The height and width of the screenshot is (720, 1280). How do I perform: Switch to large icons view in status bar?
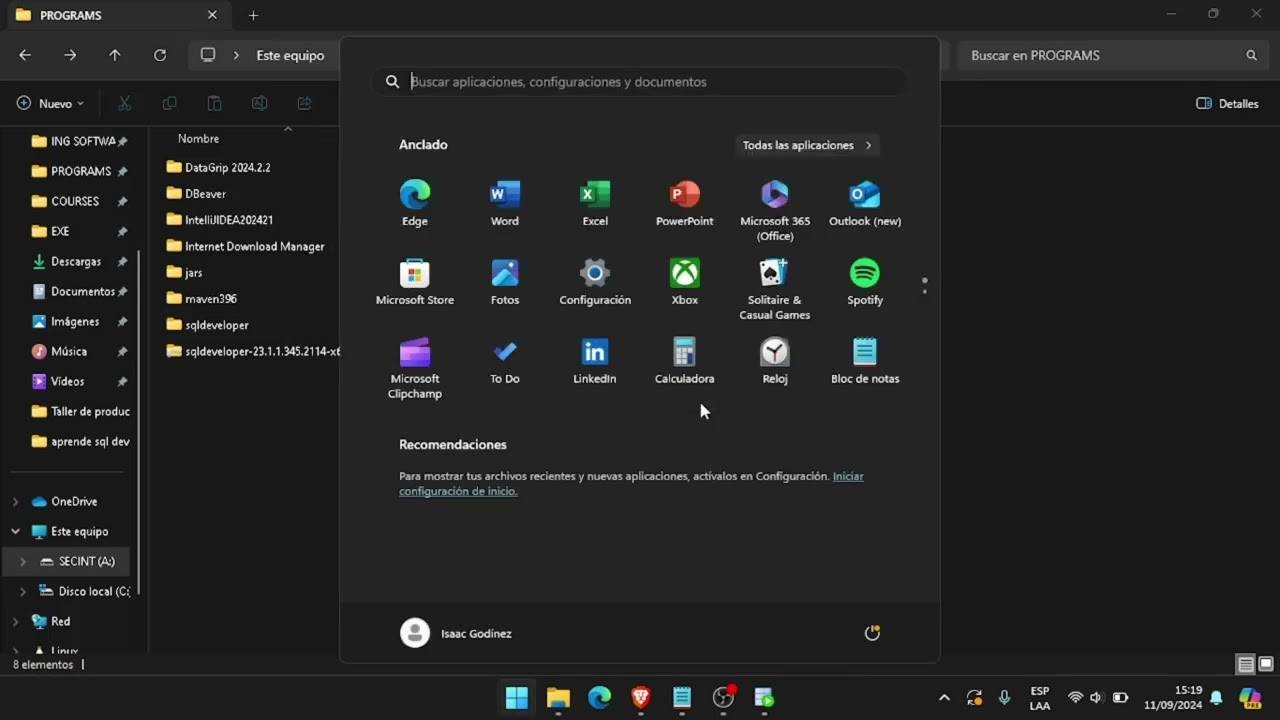click(1266, 664)
